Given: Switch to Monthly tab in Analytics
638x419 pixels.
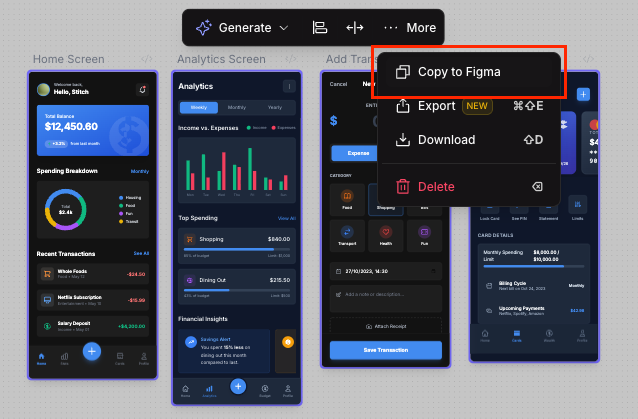Looking at the screenshot, I should point(237,107).
